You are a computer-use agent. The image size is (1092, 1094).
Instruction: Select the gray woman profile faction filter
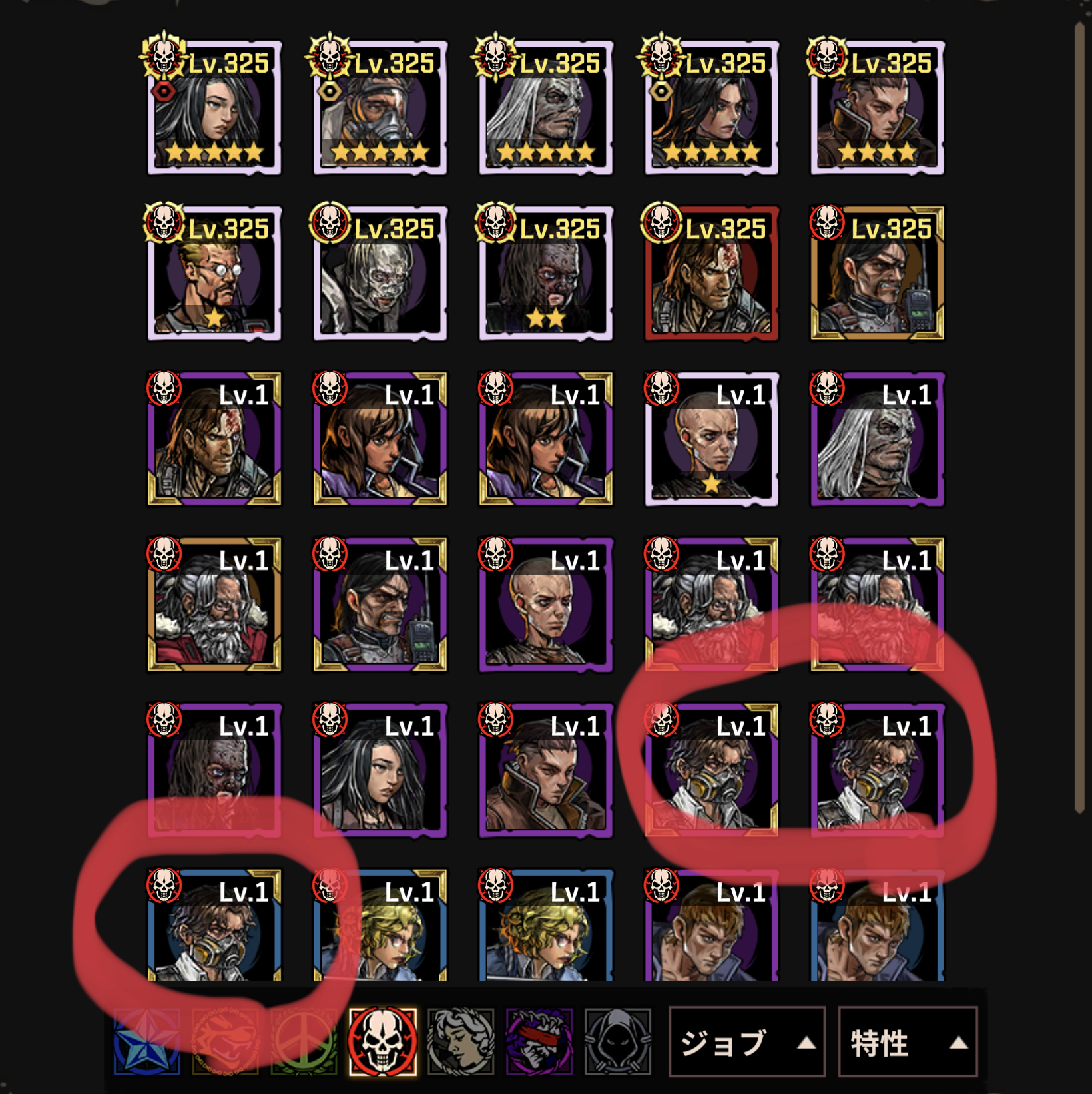[461, 1041]
